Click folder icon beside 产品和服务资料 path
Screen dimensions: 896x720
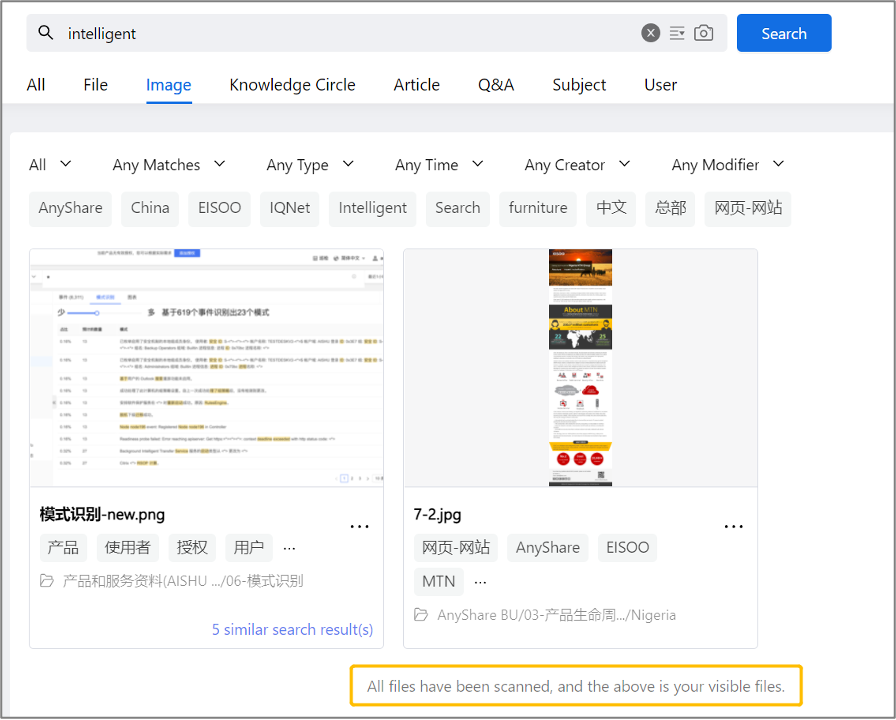pos(47,581)
